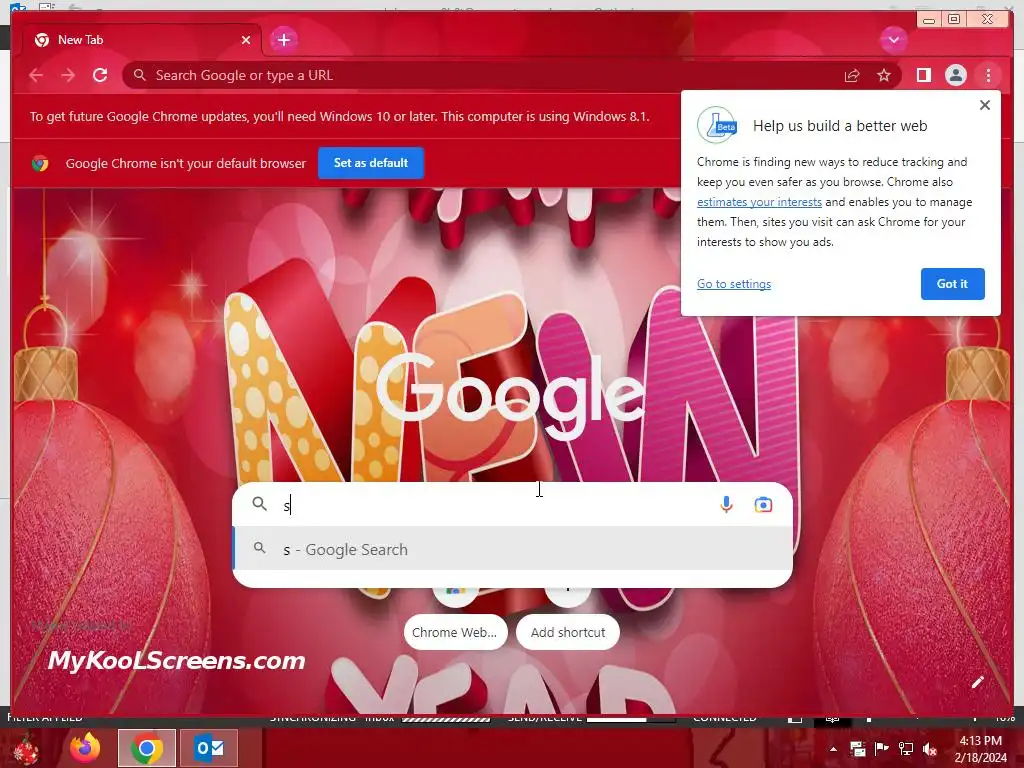Open Firefox from the taskbar

(x=86, y=748)
